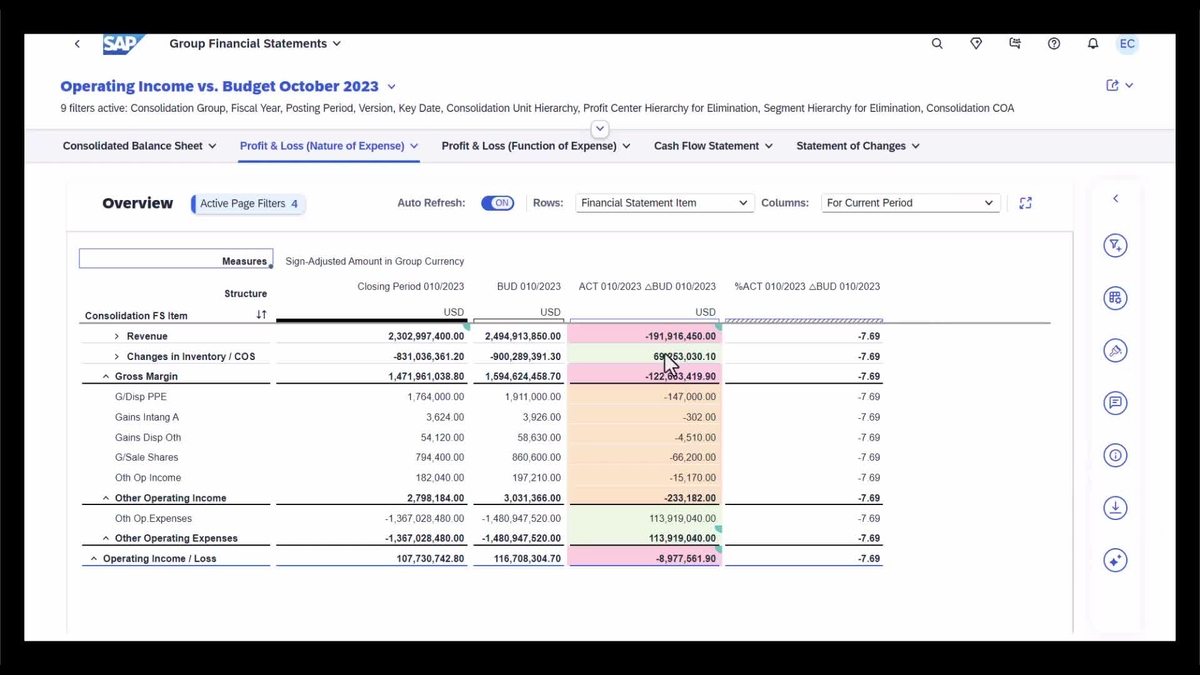The width and height of the screenshot is (1200, 675).
Task: Open the notifications bell
Action: (1093, 43)
